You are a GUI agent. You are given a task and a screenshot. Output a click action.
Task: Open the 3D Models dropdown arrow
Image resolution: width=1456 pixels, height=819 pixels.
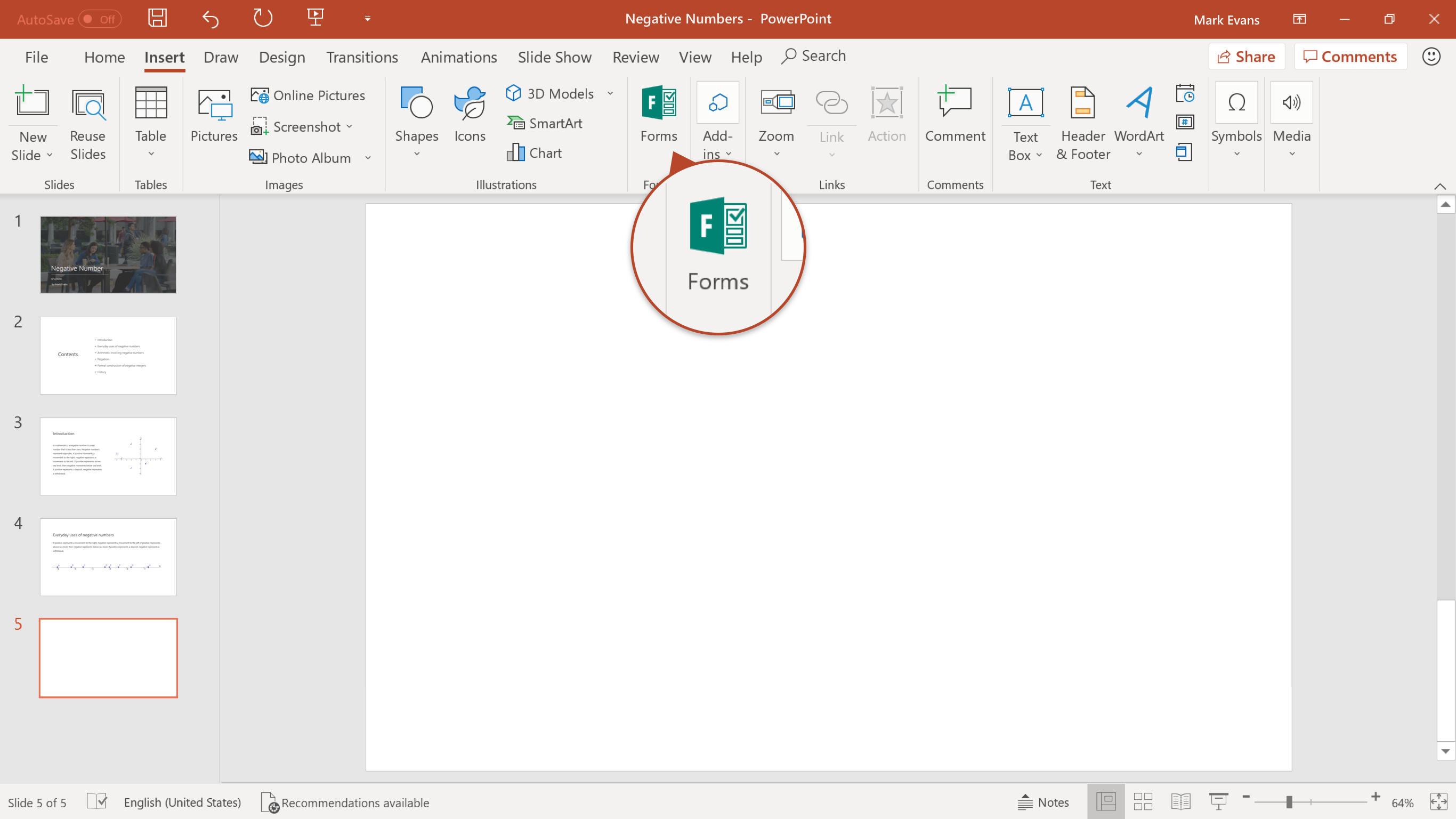610,93
